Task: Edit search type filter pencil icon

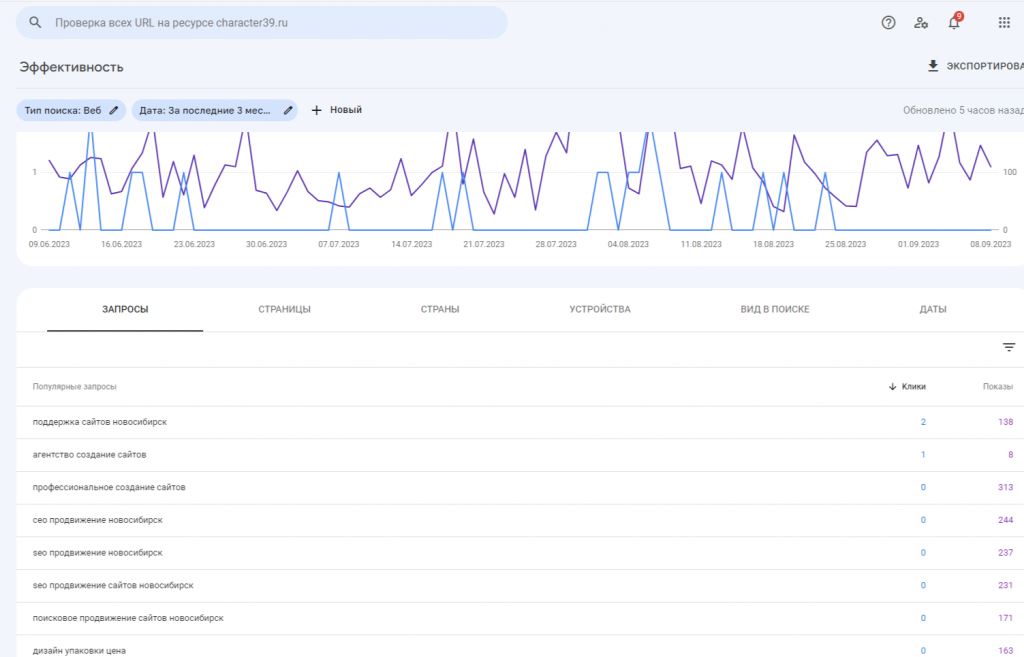Action: (x=114, y=110)
